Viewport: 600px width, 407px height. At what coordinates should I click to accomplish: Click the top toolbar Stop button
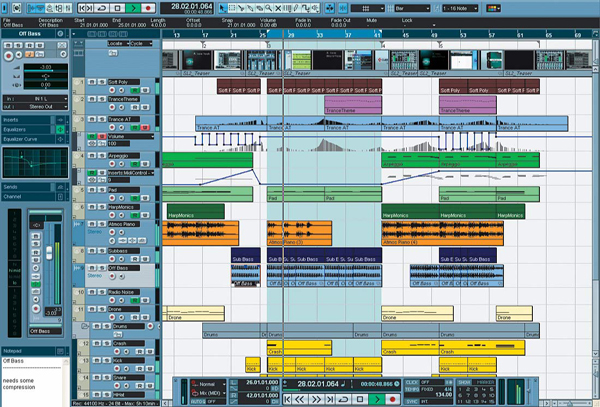click(118, 8)
